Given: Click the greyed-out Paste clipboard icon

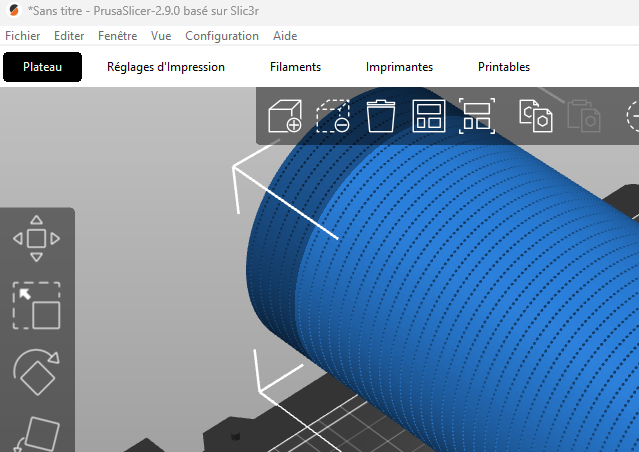Looking at the screenshot, I should tap(583, 116).
